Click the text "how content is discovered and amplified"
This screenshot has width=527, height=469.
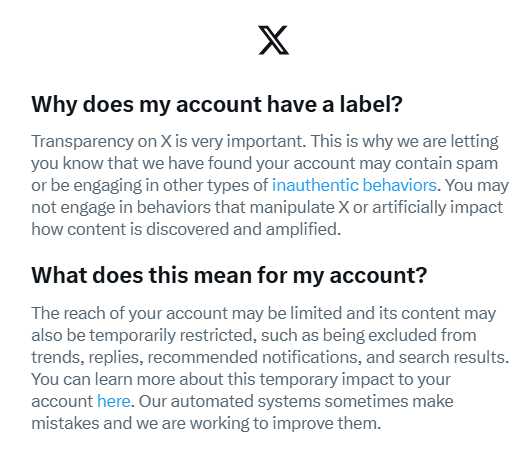coord(184,229)
